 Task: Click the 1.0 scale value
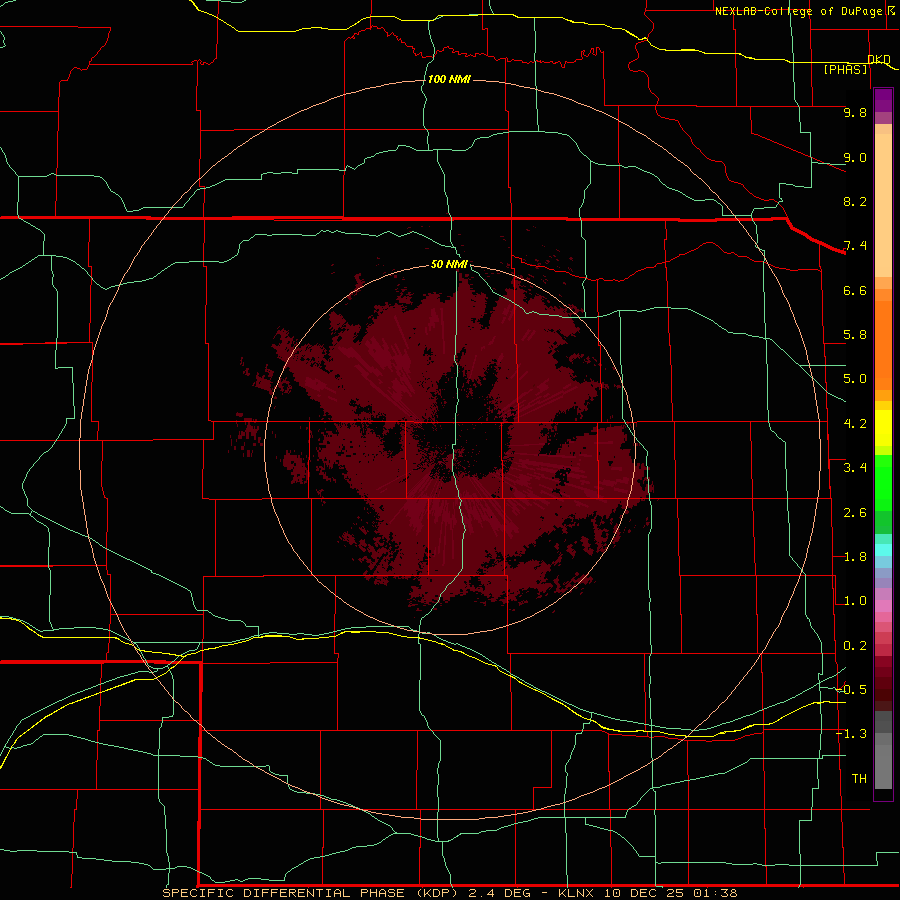pyautogui.click(x=855, y=601)
